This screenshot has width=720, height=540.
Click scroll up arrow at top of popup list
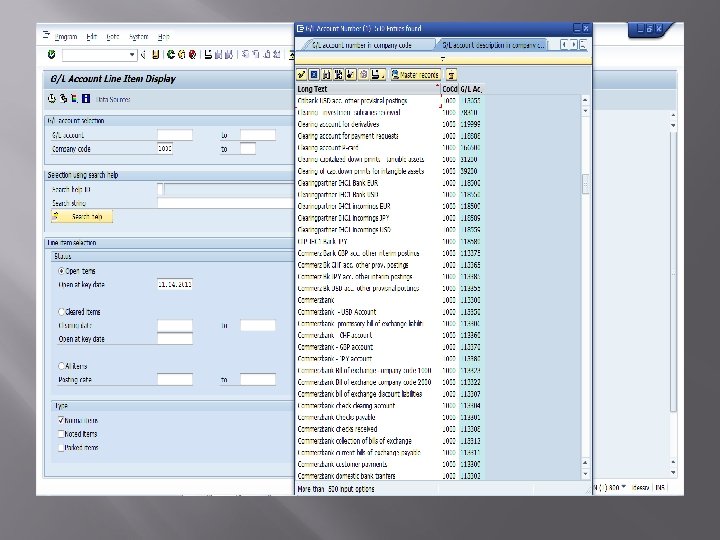point(585,100)
